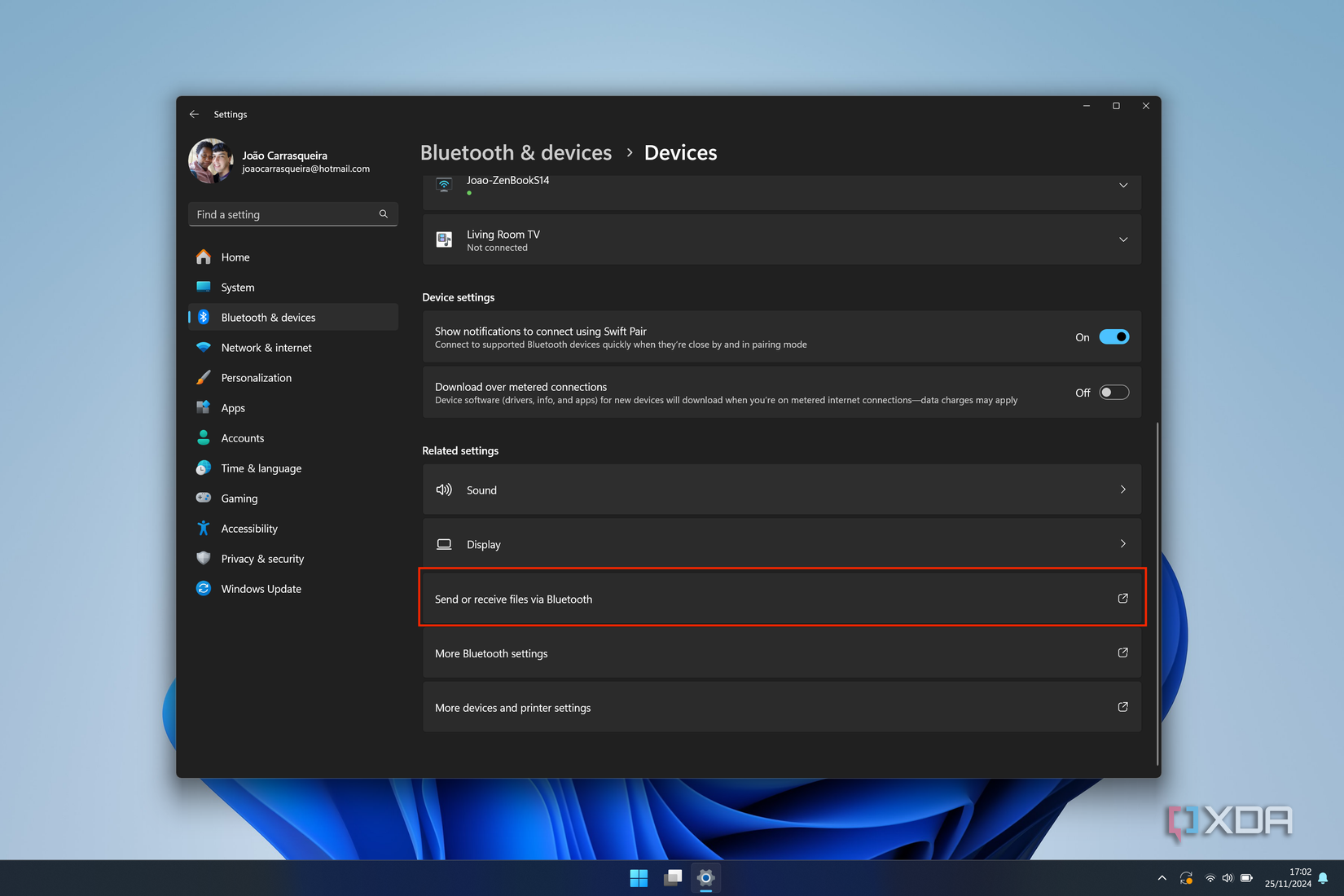Select the Personalization brush icon
1344x896 pixels.
[x=204, y=377]
